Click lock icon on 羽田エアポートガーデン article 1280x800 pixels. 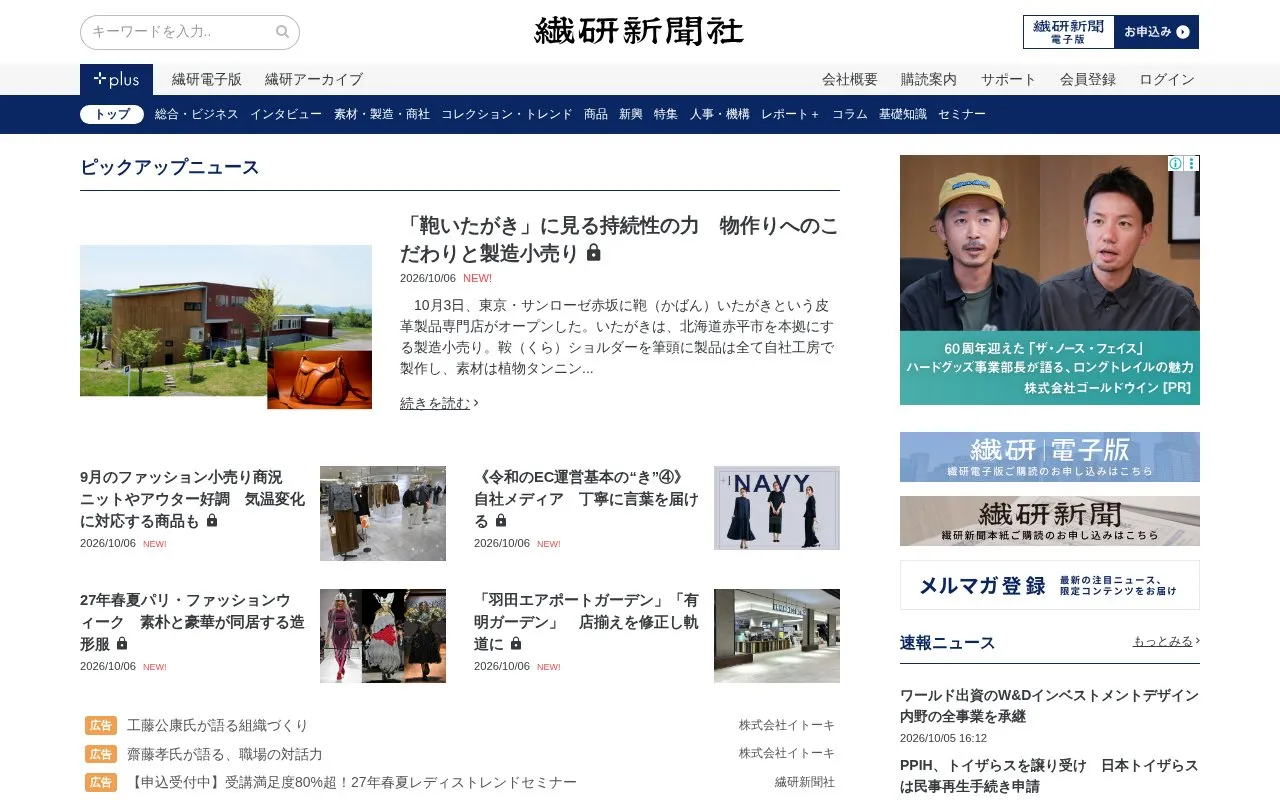pyautogui.click(x=516, y=644)
